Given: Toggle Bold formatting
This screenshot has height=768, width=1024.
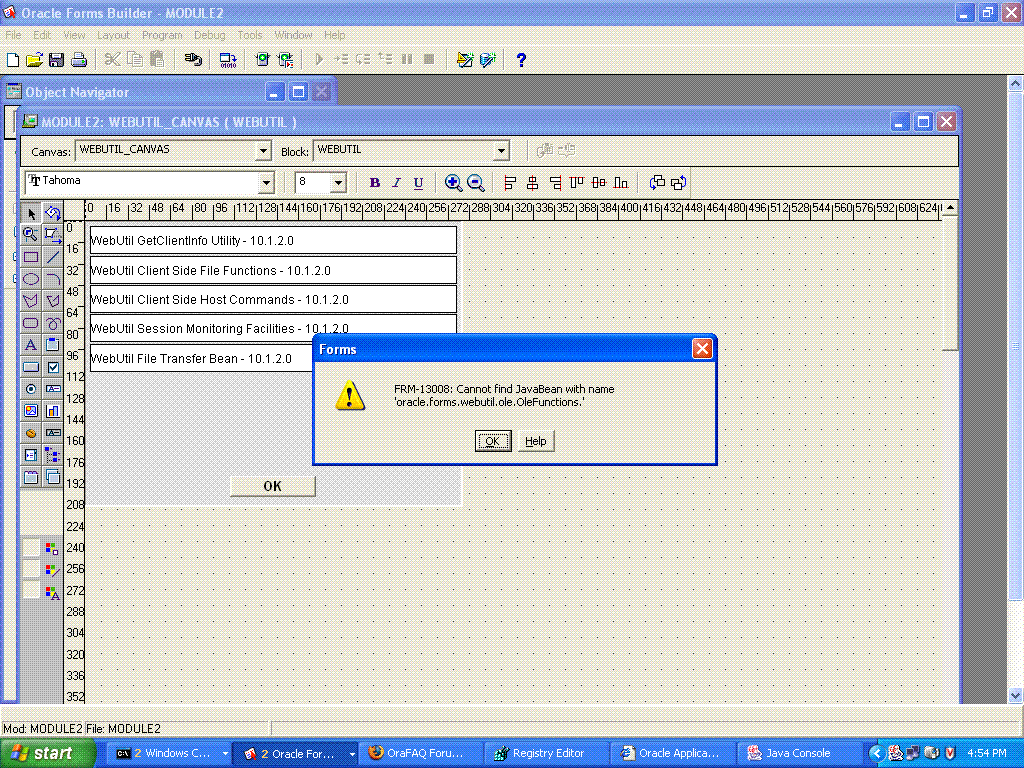Looking at the screenshot, I should click(x=374, y=183).
